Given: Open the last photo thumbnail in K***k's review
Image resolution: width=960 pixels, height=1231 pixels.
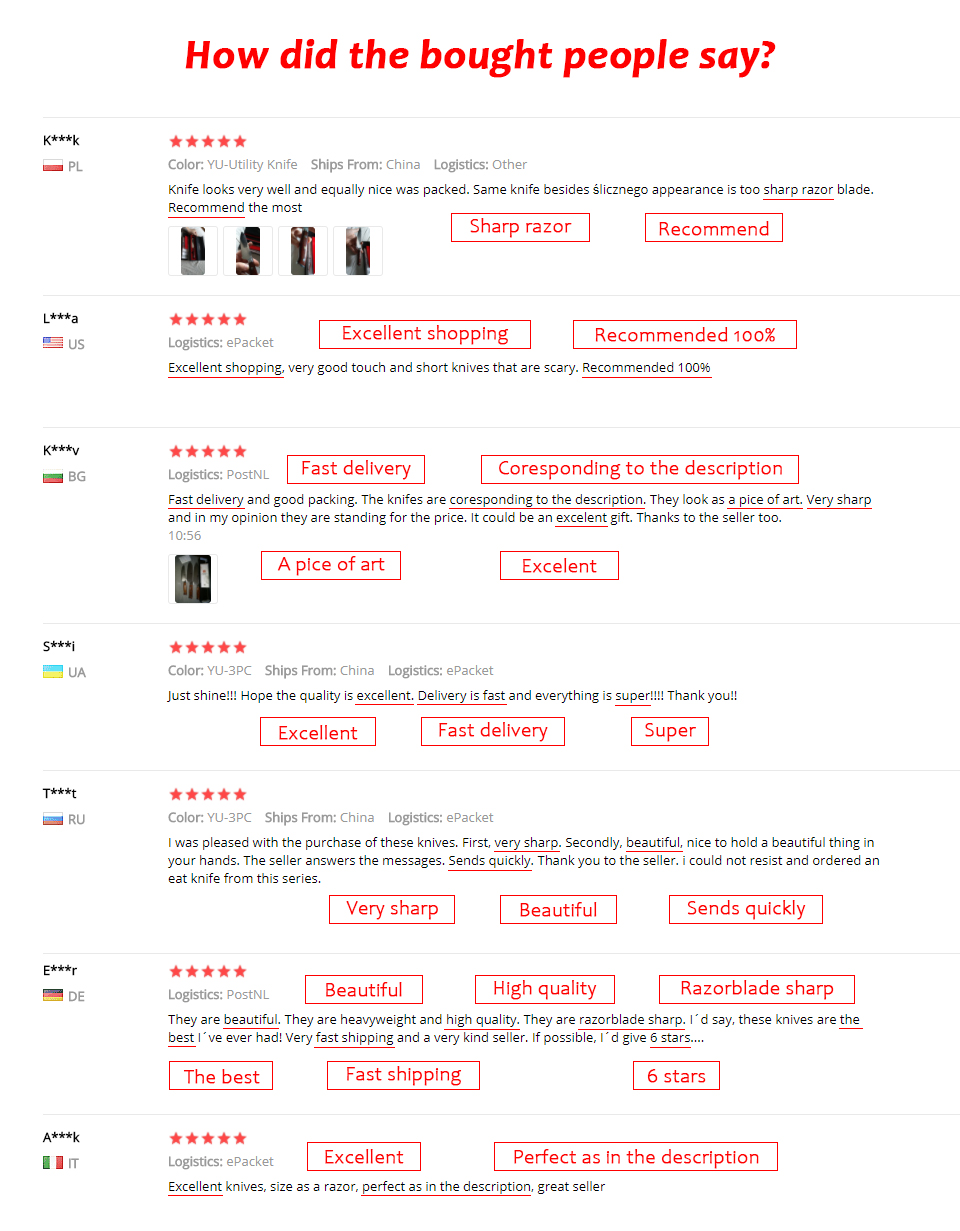Looking at the screenshot, I should tap(358, 251).
